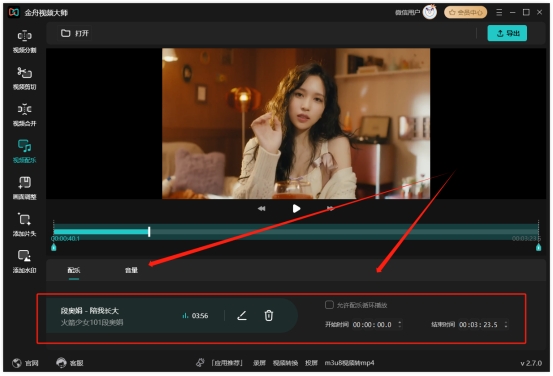
Task: Click the user avatar icon
Action: 430,12
